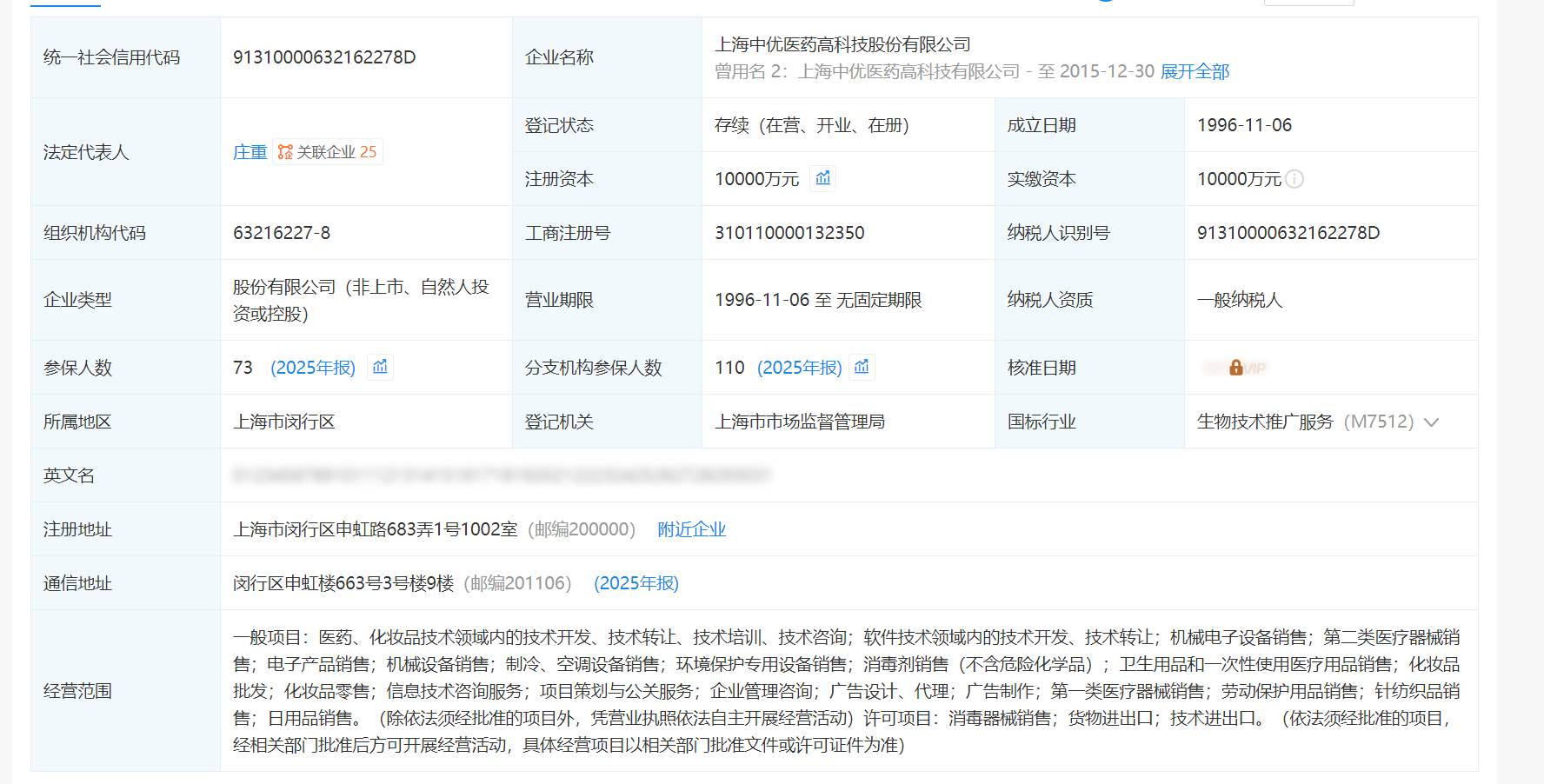
Task: Select the 经营范围 business scope paragraph
Action: [x=847, y=691]
